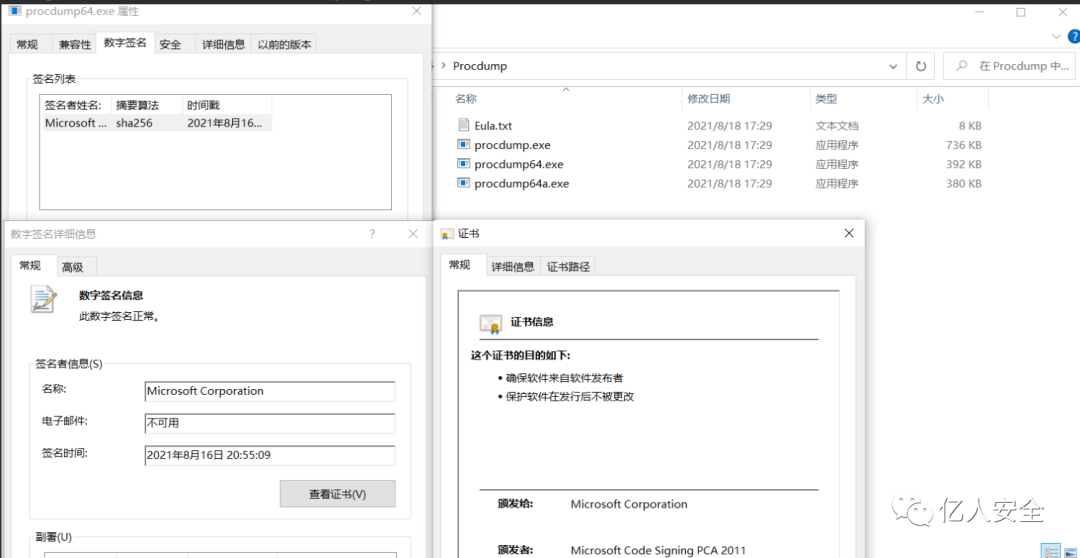
Task: Select the Microsoft sha256 signature row
Action: (x=155, y=123)
